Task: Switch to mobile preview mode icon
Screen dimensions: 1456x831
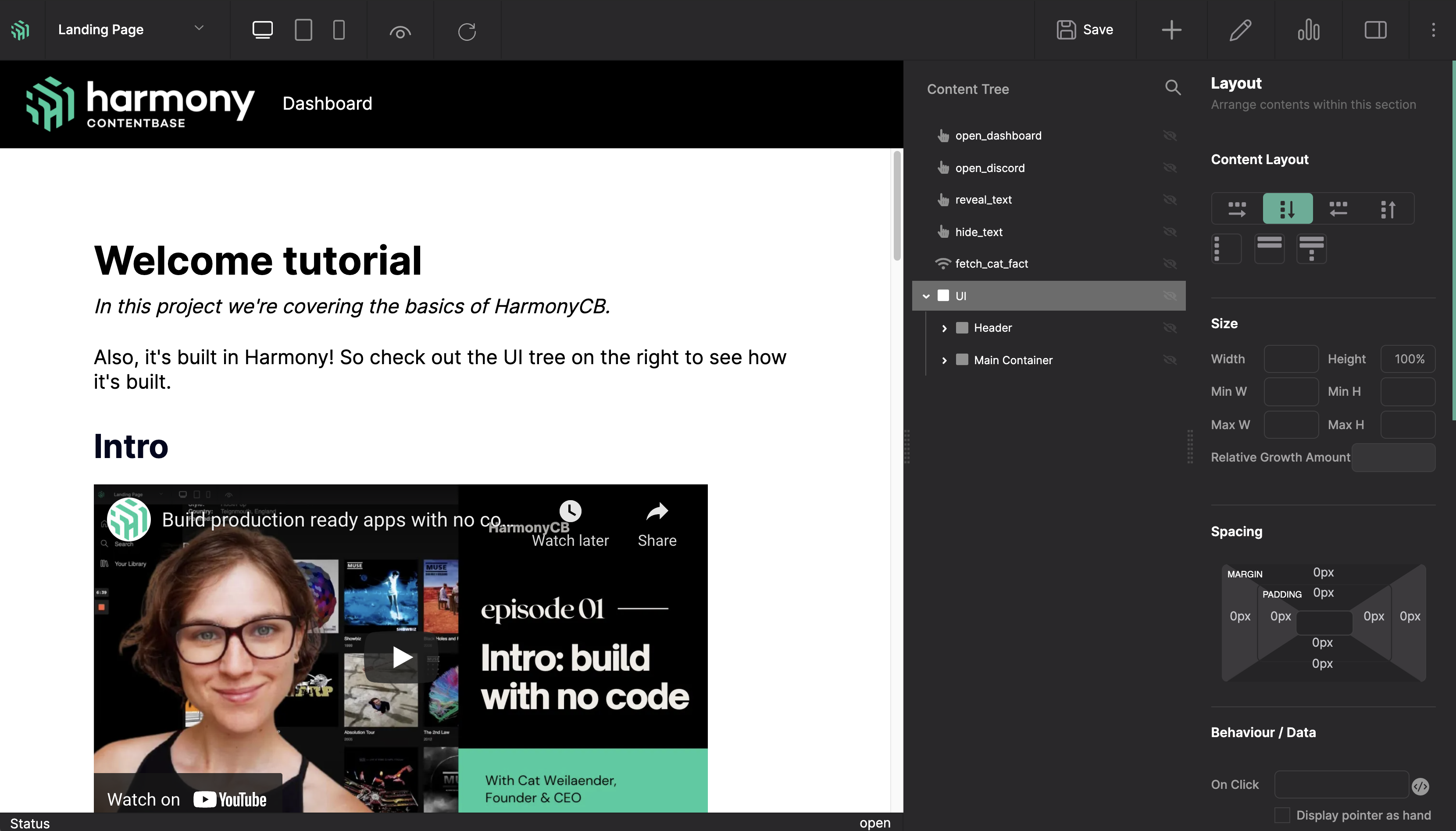Action: coord(339,30)
